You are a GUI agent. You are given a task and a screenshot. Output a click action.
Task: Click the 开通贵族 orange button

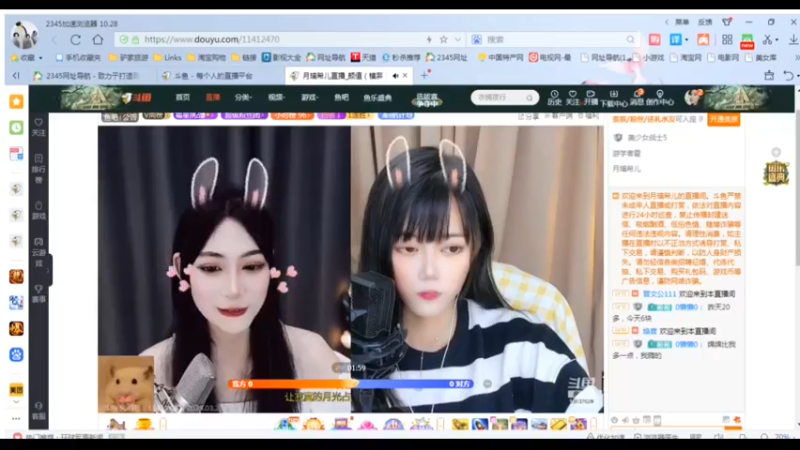723,119
